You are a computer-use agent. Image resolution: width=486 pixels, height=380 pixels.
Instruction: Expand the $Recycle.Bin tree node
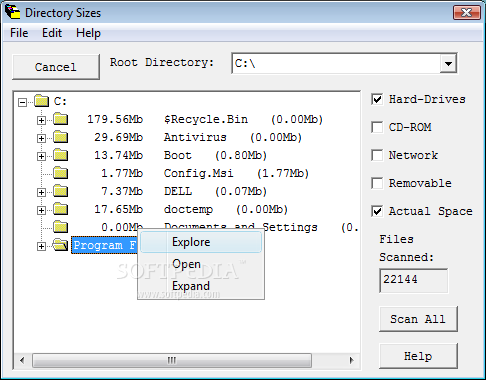pos(41,120)
